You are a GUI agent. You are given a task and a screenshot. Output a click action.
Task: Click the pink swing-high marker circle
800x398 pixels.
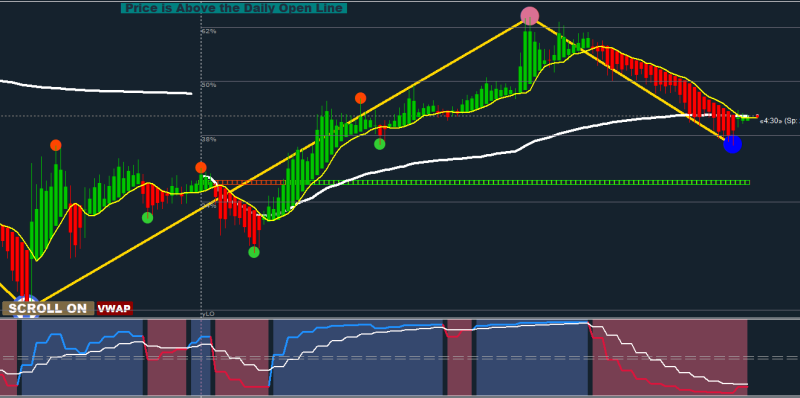530,16
